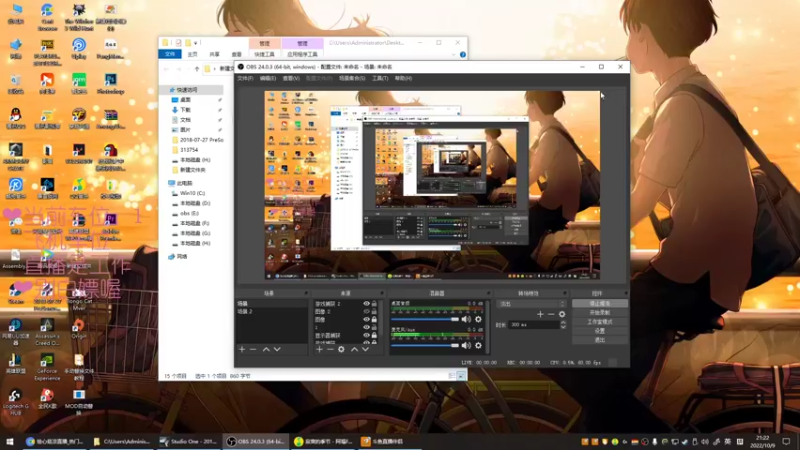The image size is (800, 450).
Task: Open OBS 编辑(E) menu
Action: pos(268,79)
